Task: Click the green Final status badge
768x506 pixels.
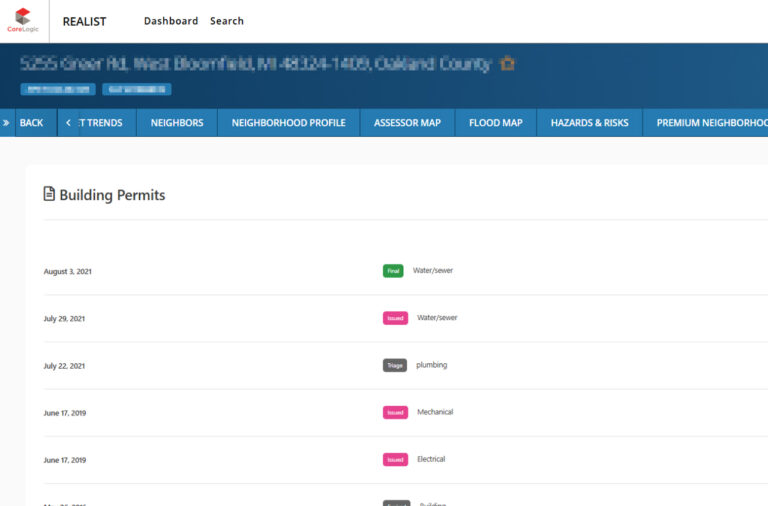Action: 393,271
